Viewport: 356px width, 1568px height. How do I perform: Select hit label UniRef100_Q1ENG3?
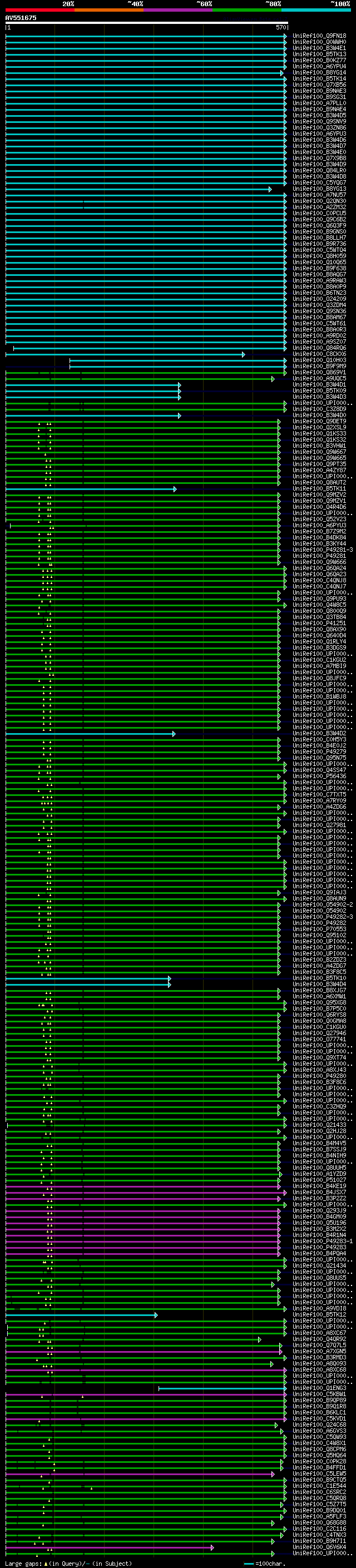319,1388
